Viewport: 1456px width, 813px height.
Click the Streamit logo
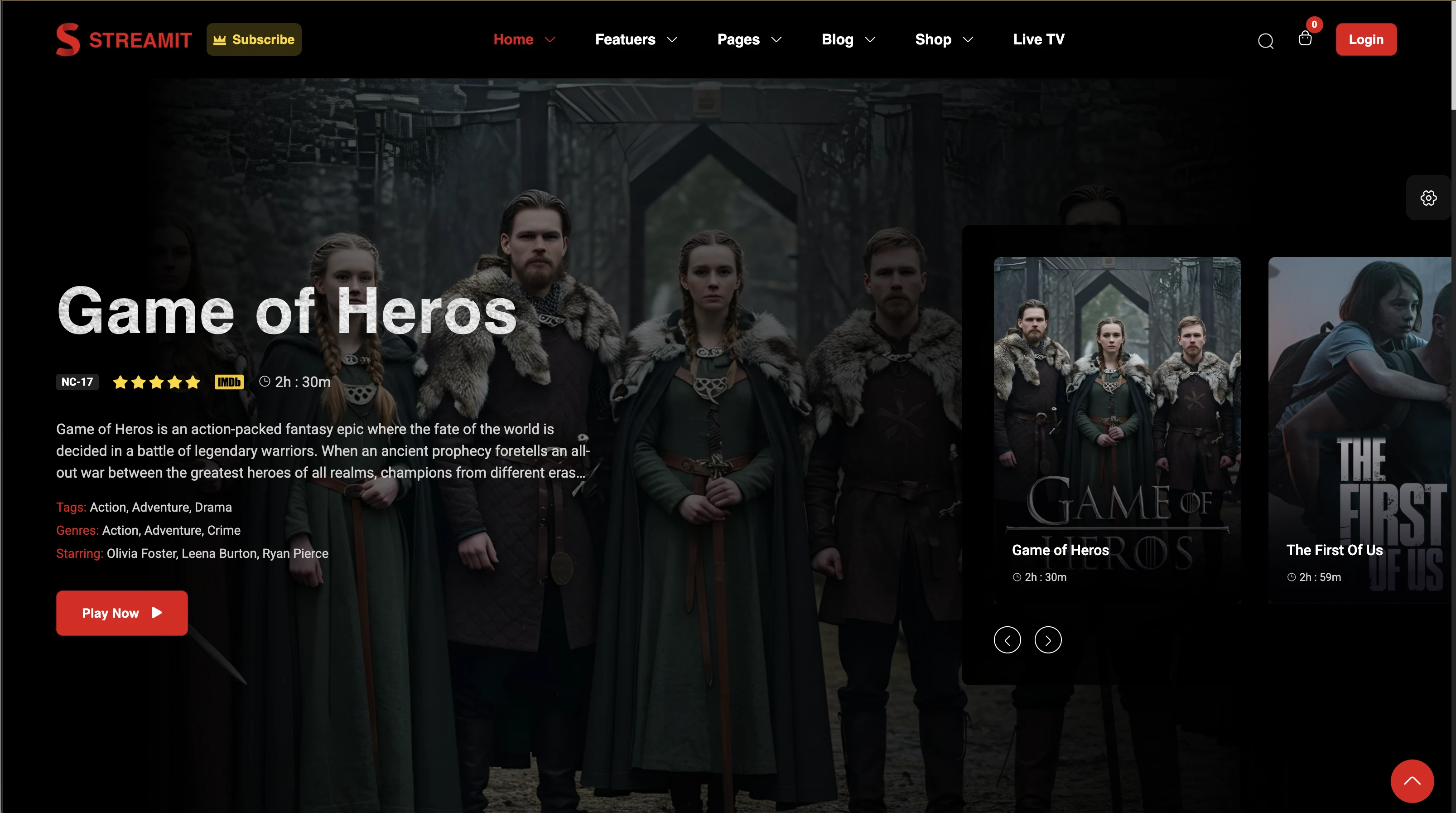(124, 39)
